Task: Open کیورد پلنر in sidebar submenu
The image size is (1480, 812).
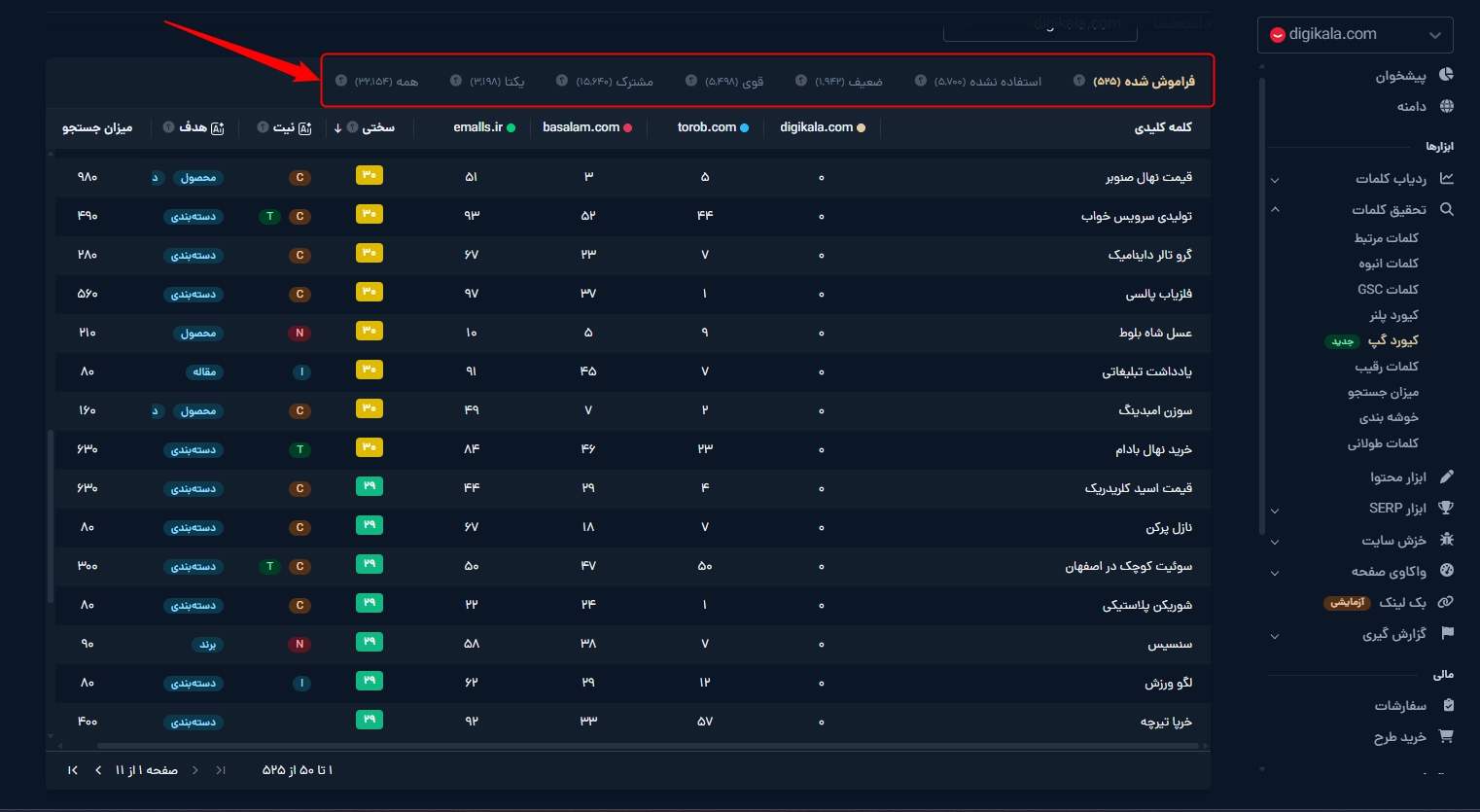Action: pyautogui.click(x=1394, y=315)
